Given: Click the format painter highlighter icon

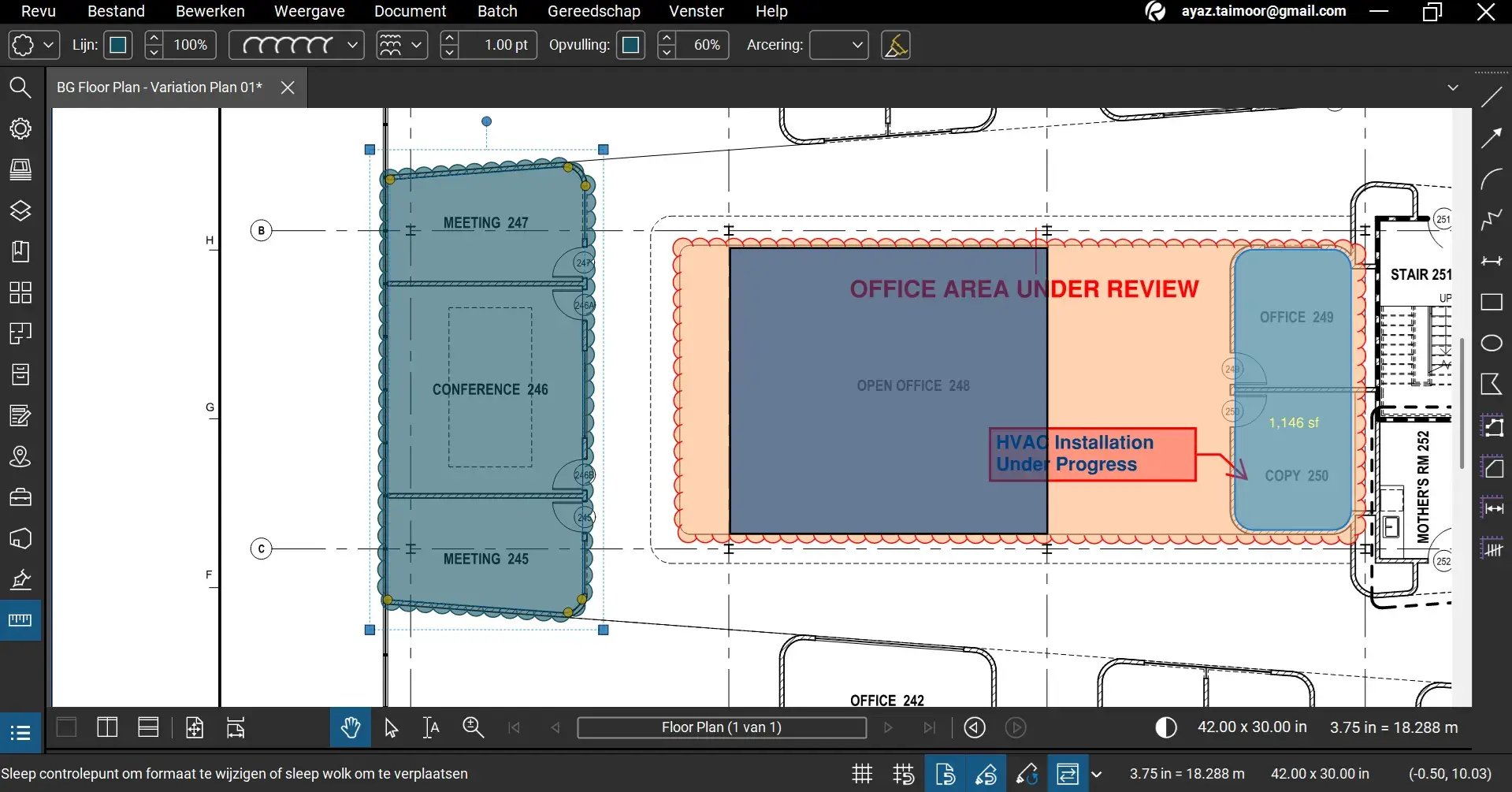Looking at the screenshot, I should (896, 46).
